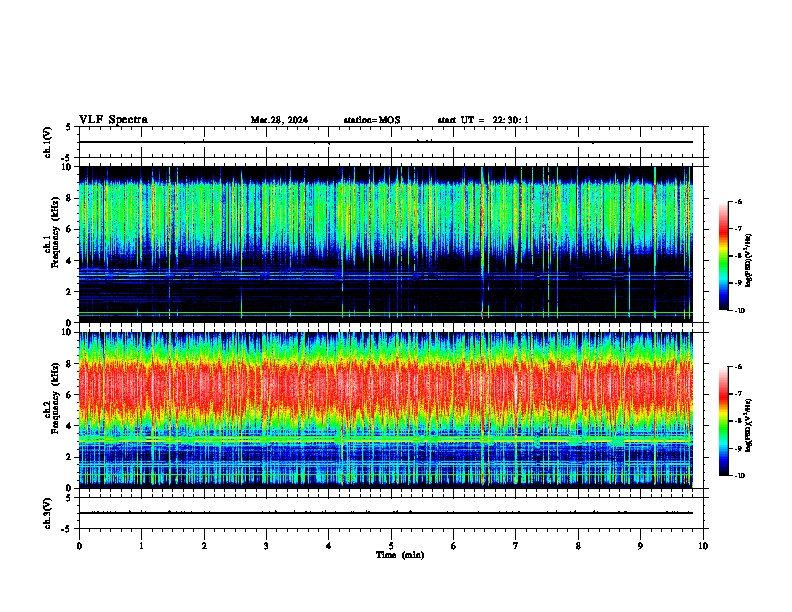Click time axis tick label "8"
This screenshot has height=612, width=792.
(x=578, y=546)
